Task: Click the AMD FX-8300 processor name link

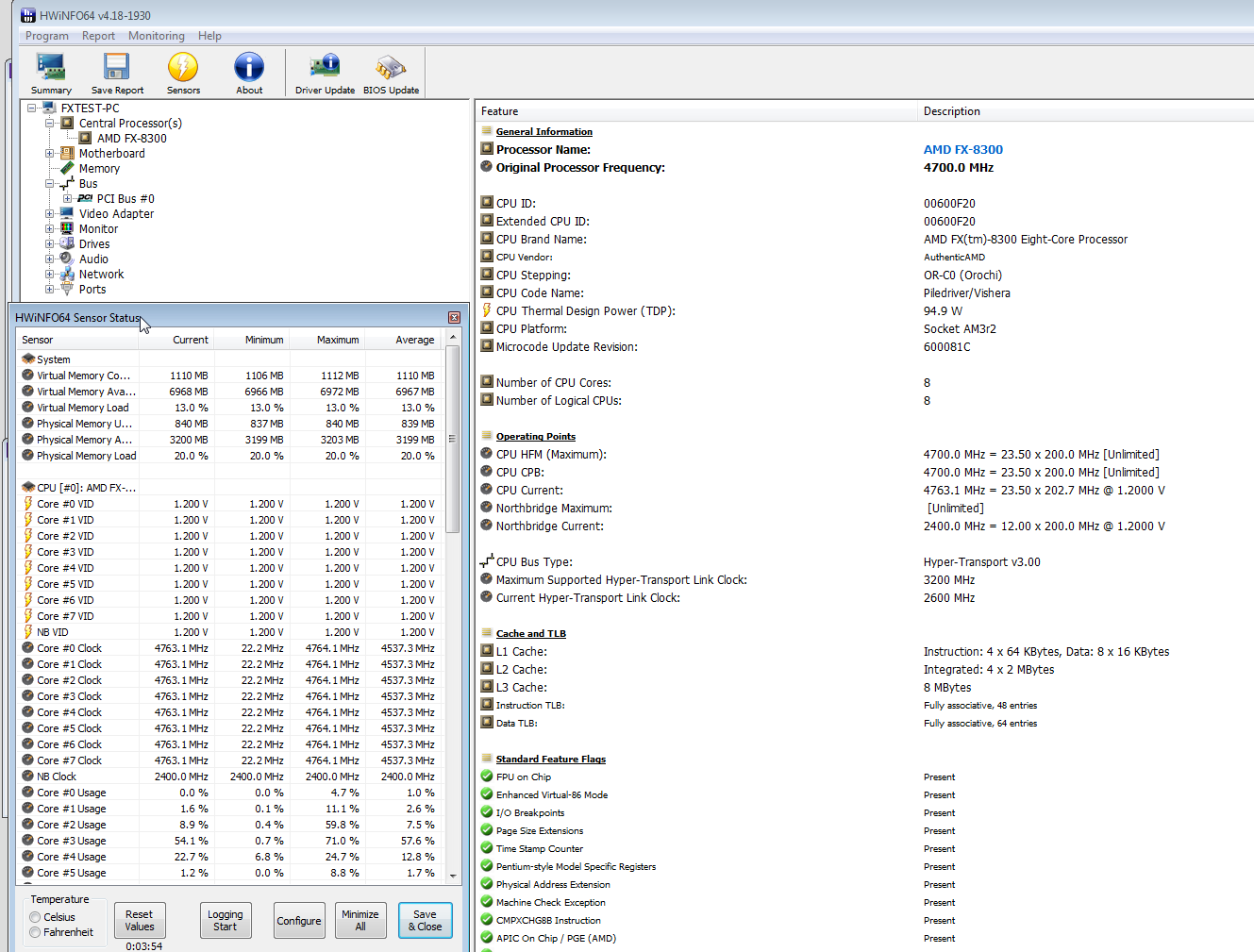Action: tap(963, 149)
